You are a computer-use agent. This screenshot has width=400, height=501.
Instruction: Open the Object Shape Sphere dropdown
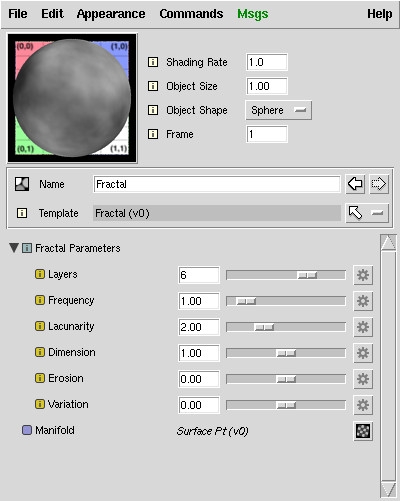point(279,110)
